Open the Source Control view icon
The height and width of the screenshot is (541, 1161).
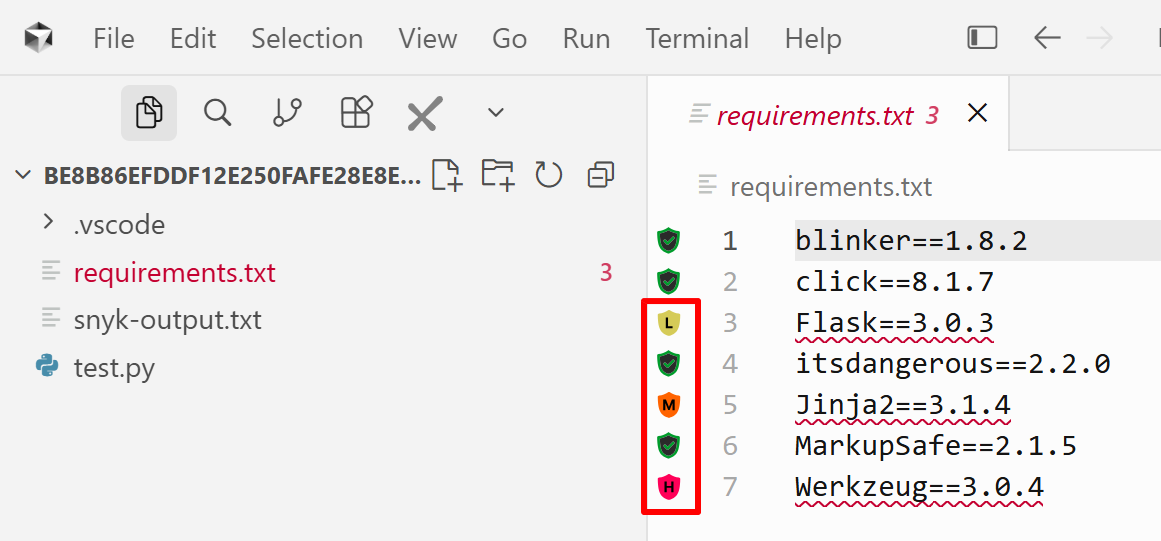coord(287,112)
